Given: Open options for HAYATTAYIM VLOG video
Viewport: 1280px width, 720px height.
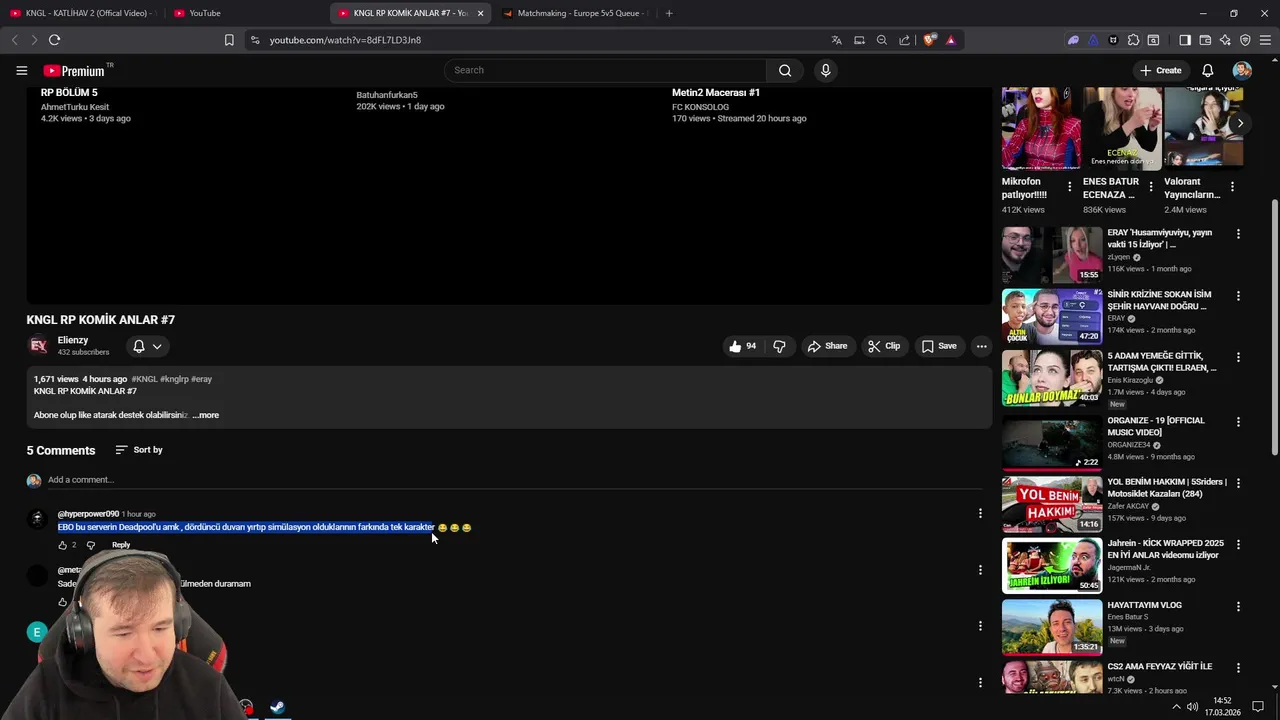Looking at the screenshot, I should click(x=1238, y=606).
